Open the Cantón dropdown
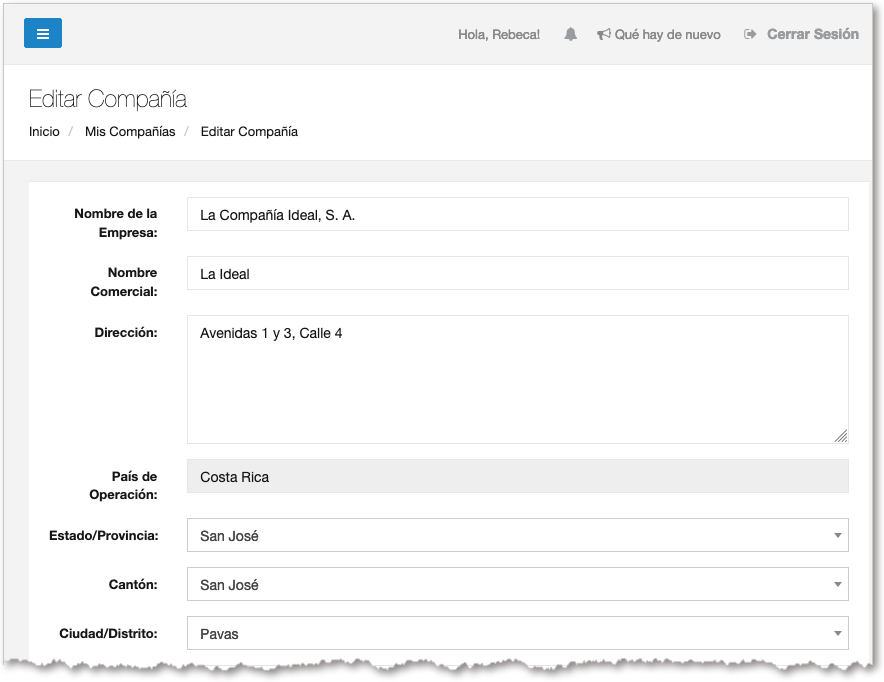 coord(518,584)
